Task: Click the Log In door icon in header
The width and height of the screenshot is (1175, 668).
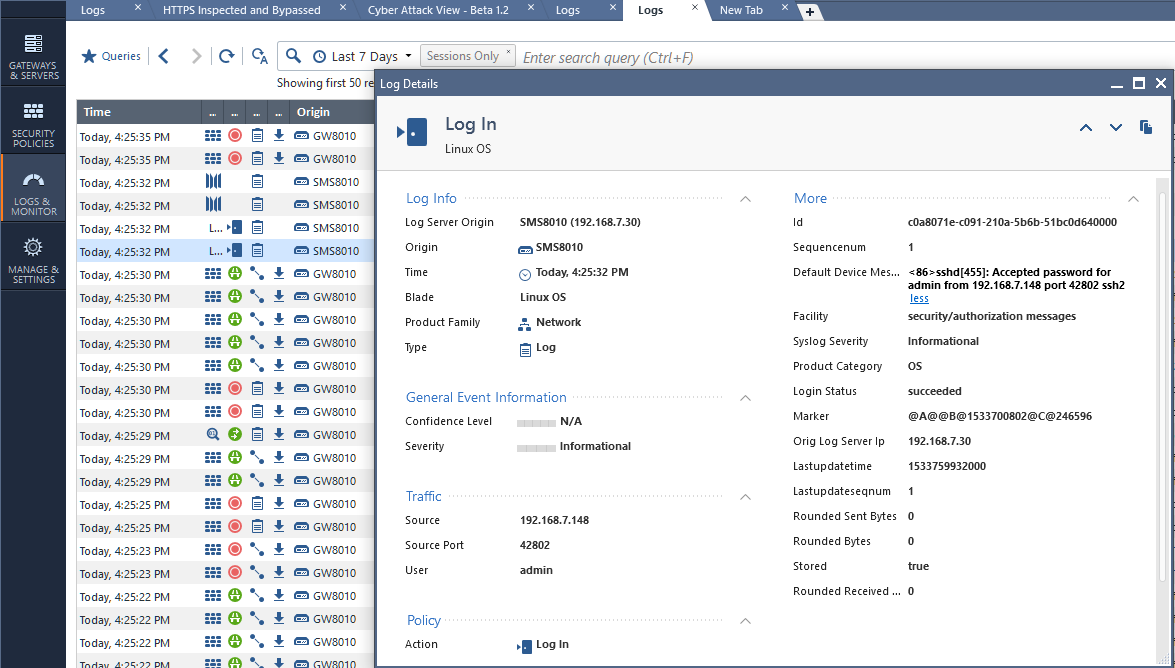Action: point(412,133)
